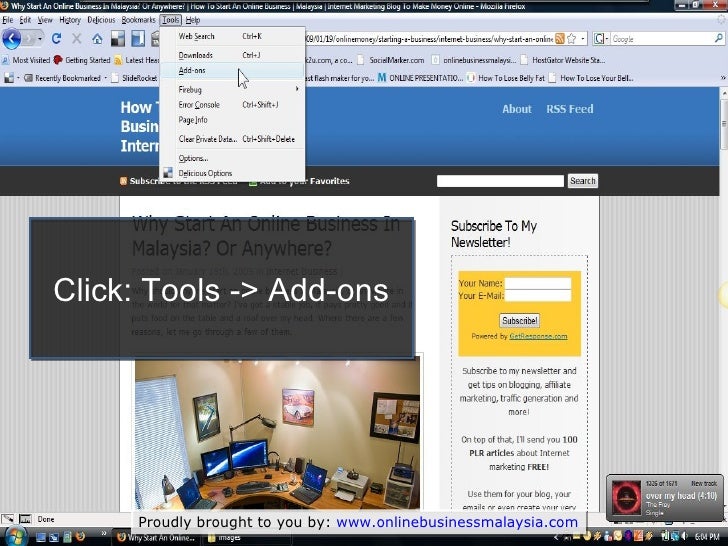
Task: Switch to Why Start An Online taskbar button
Action: 158,538
